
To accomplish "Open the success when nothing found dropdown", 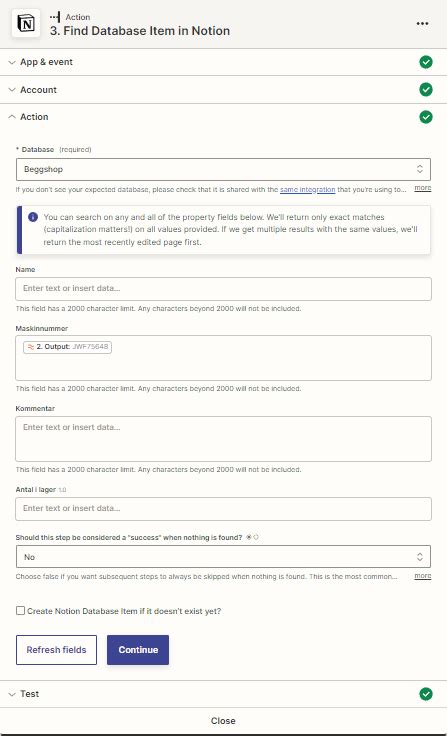I will (x=224, y=557).
